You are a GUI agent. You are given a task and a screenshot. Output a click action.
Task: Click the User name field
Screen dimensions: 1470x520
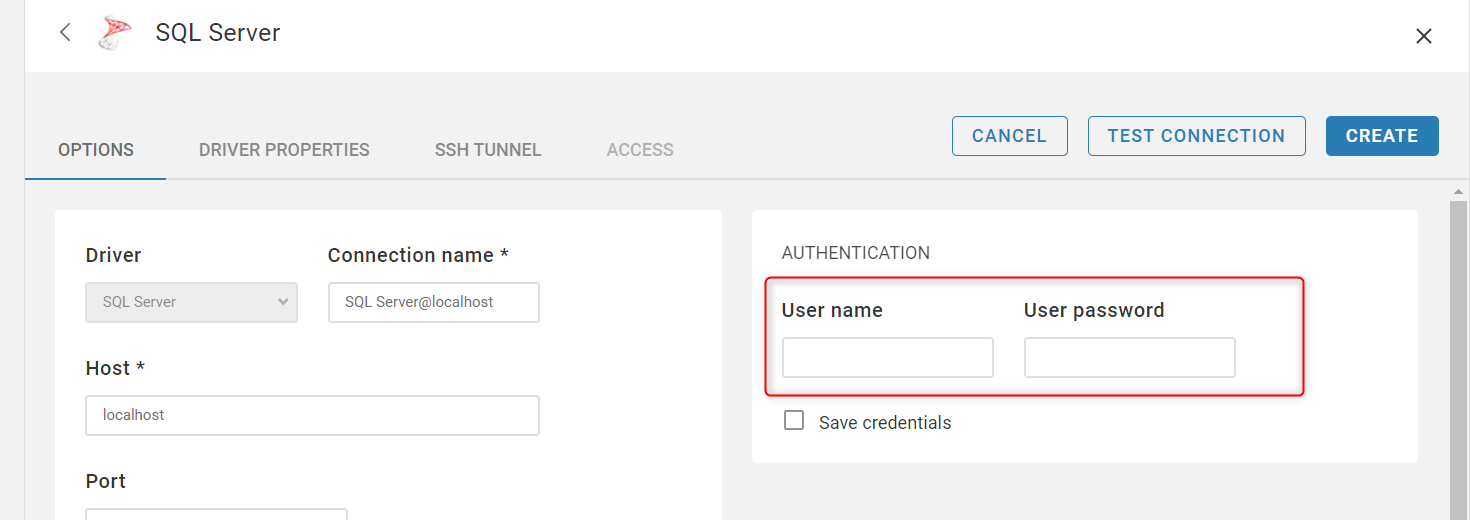pos(888,357)
